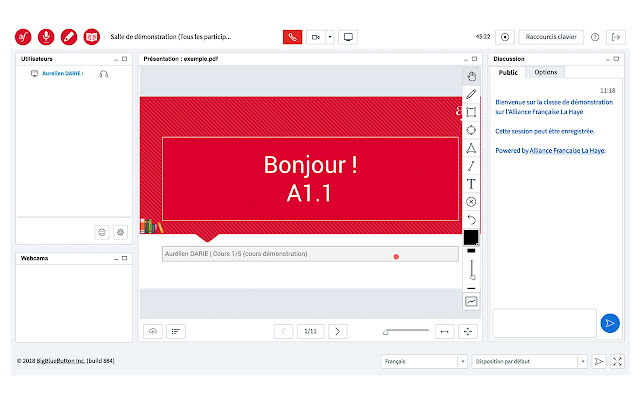Fit presentation to page button
640x400 pixels.
pyautogui.click(x=468, y=331)
